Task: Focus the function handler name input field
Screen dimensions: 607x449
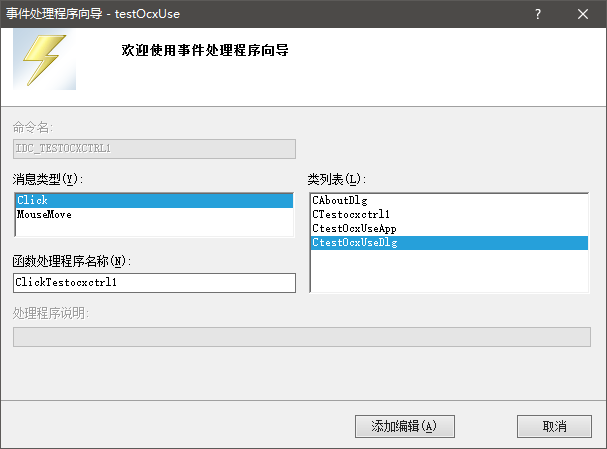Action: [x=154, y=283]
